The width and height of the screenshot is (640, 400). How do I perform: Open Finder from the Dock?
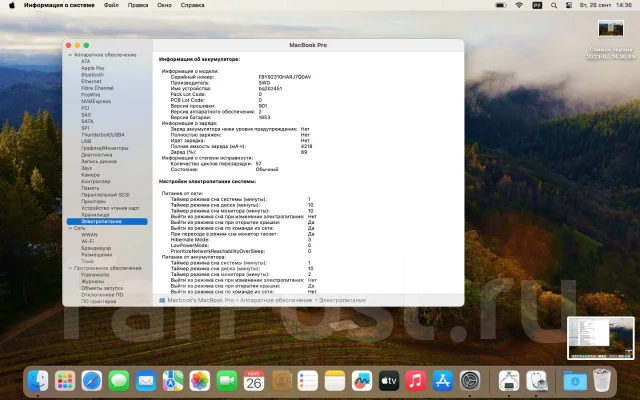pos(38,381)
